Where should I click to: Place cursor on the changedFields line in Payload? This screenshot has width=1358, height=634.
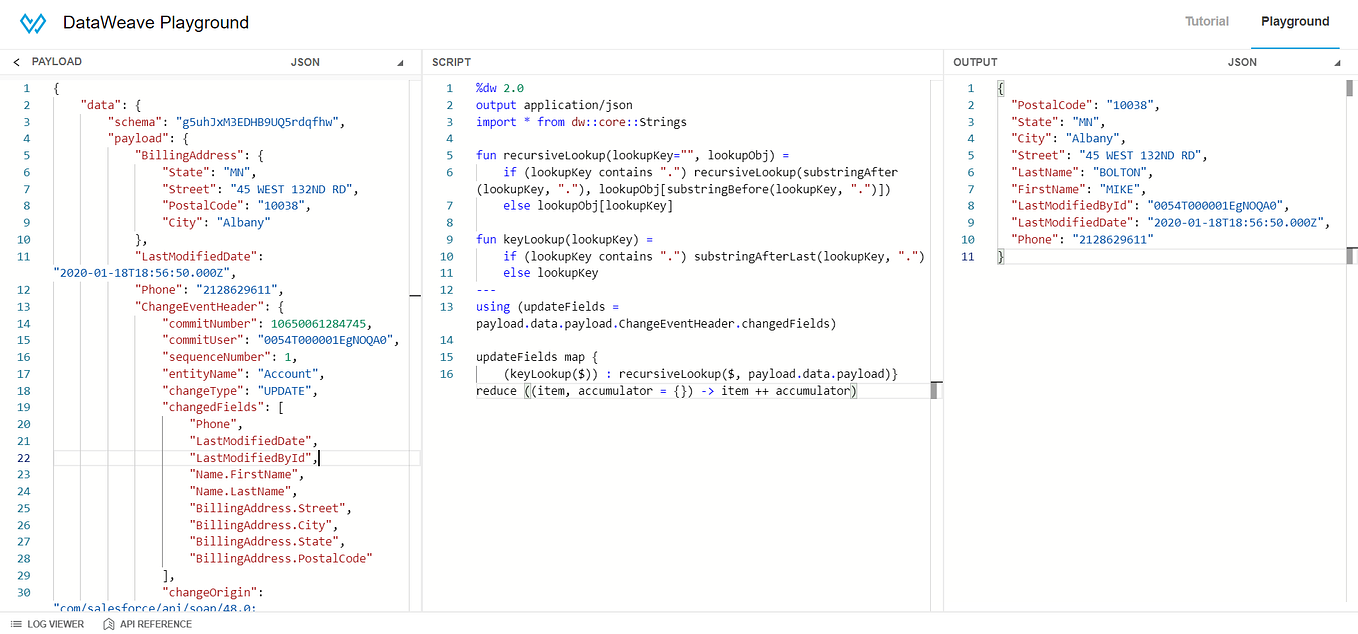tap(218, 406)
